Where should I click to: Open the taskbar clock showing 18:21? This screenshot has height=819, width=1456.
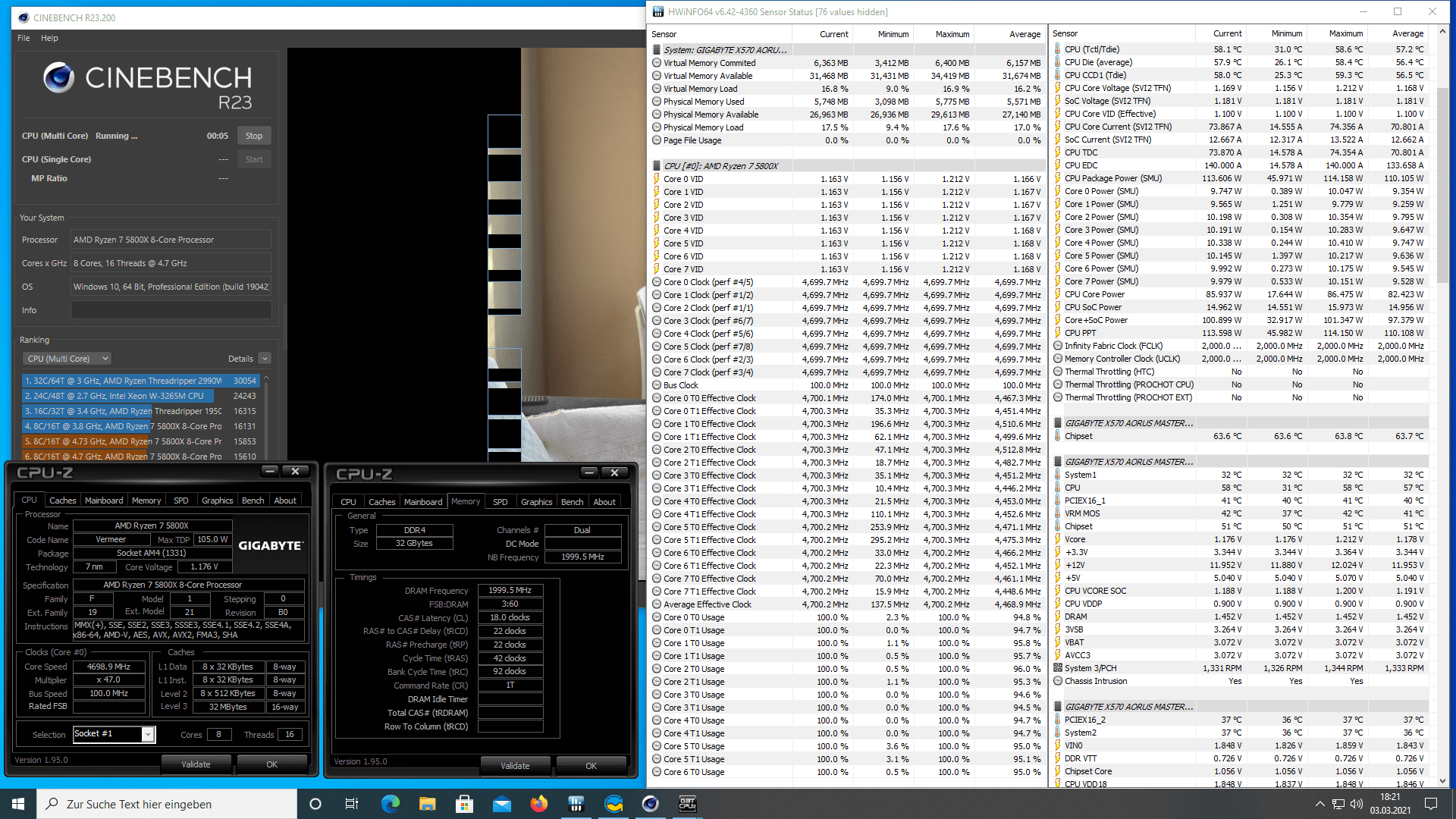tap(1390, 804)
